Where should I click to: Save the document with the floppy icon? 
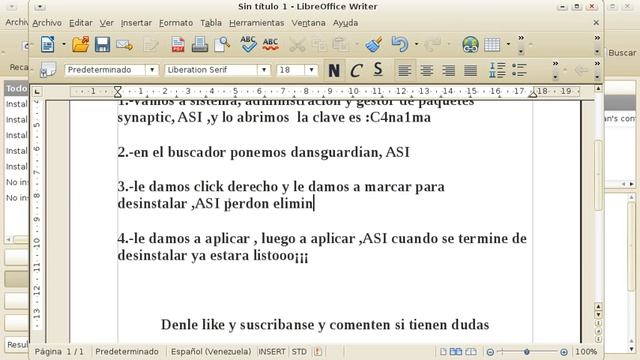102,44
